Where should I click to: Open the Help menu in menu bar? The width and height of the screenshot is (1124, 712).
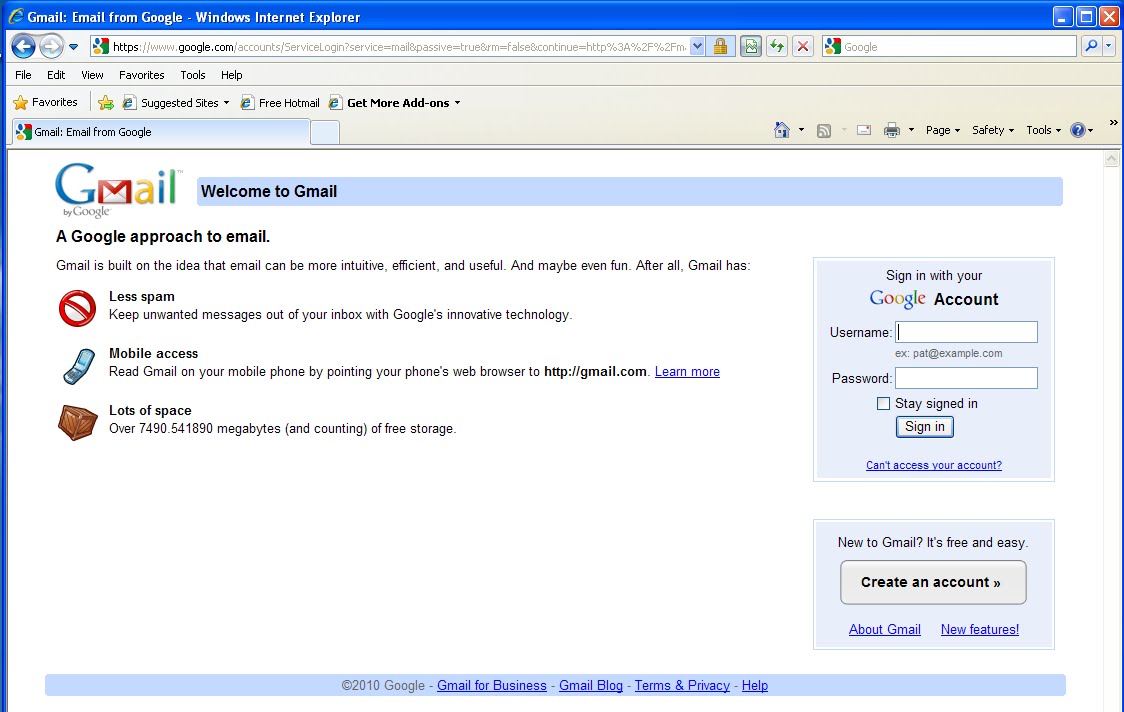click(232, 75)
